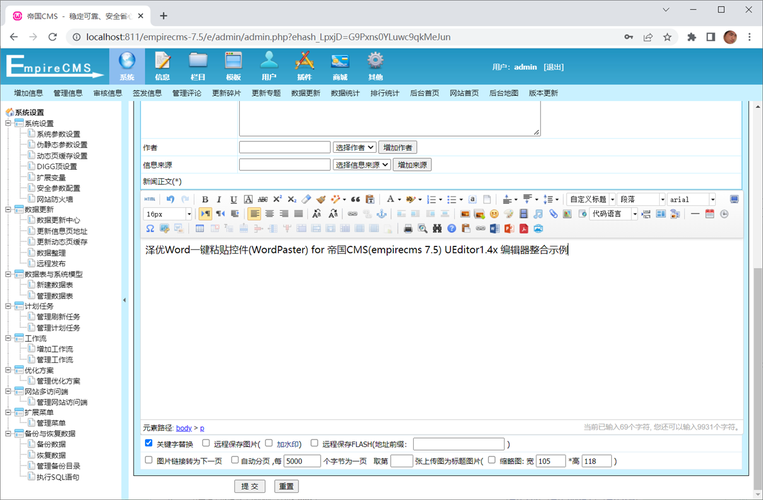Open the 商城 top navigation tab
Image resolution: width=763 pixels, height=500 pixels.
point(340,67)
